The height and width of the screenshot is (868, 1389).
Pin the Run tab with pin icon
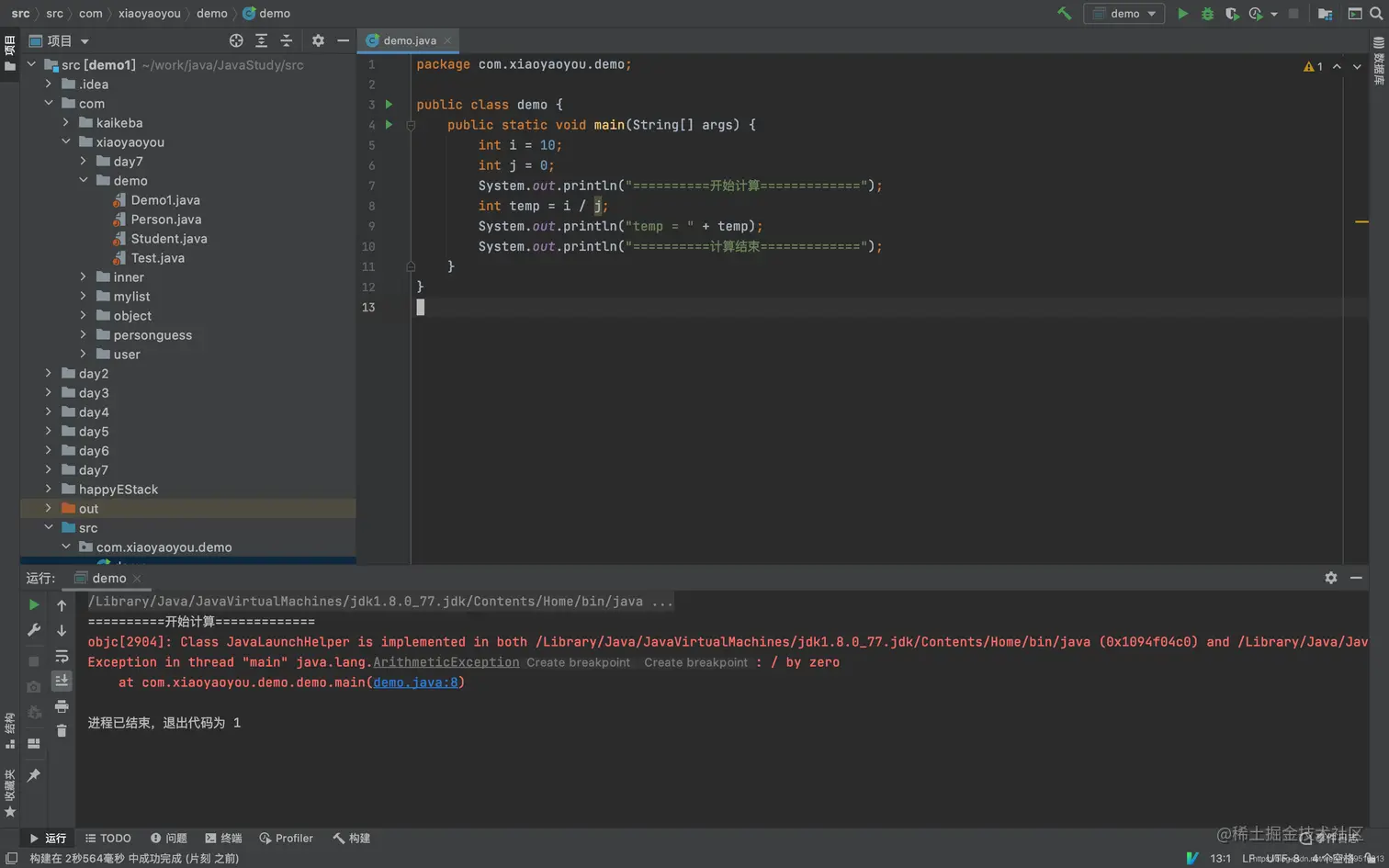(34, 775)
